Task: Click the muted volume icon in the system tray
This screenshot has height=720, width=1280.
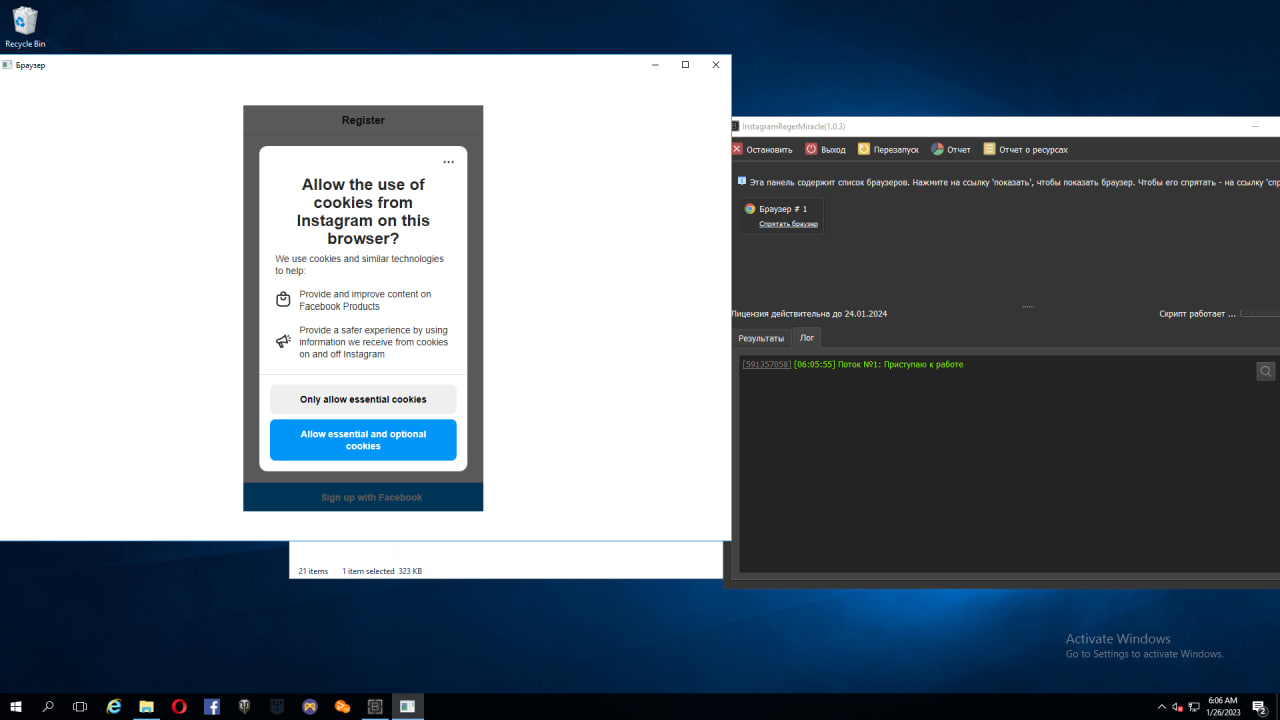Action: 1177,707
